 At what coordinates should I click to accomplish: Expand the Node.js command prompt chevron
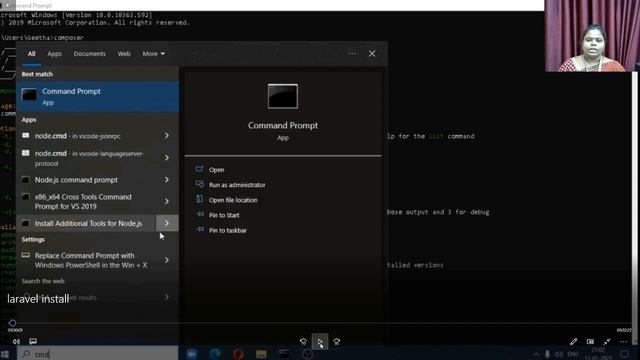167,180
